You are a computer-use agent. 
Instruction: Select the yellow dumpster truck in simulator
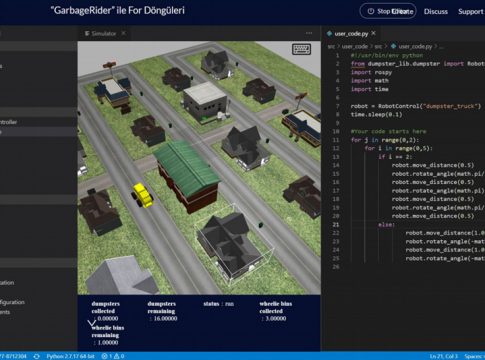tap(142, 195)
